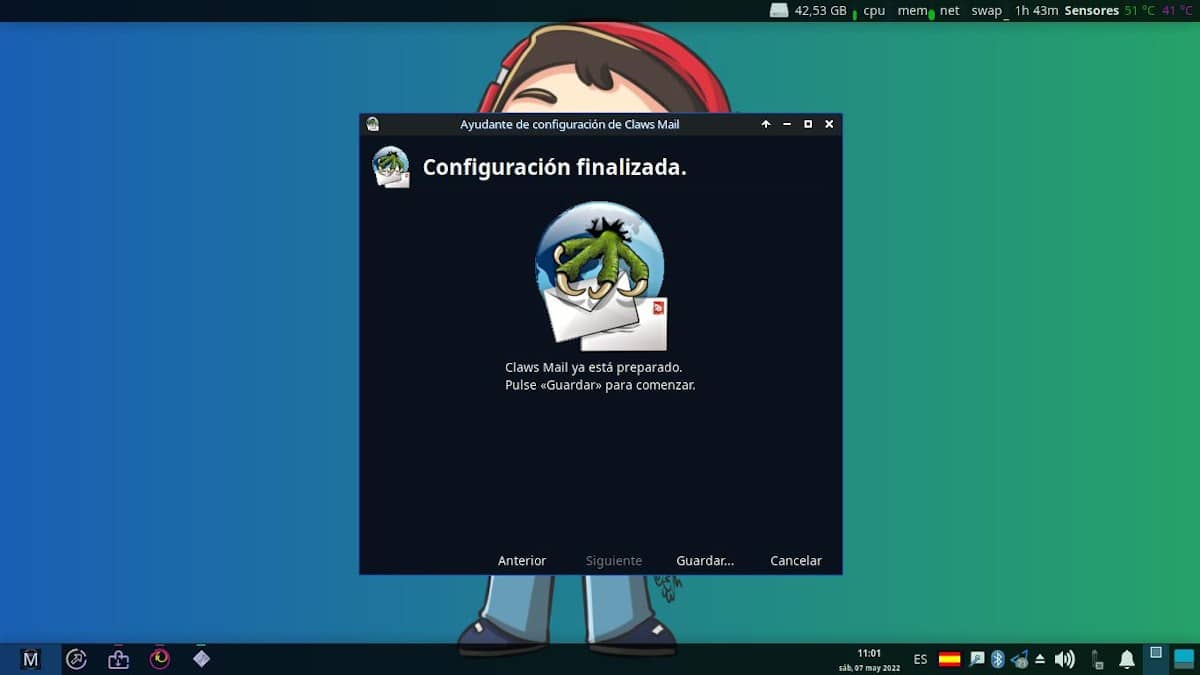Screen dimensions: 1200x675
Task: Click the Spanish flag icon in the tray
Action: coord(949,659)
